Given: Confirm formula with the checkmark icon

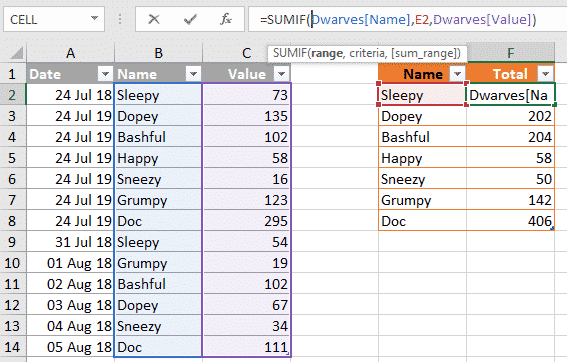Looking at the screenshot, I should coord(190,19).
